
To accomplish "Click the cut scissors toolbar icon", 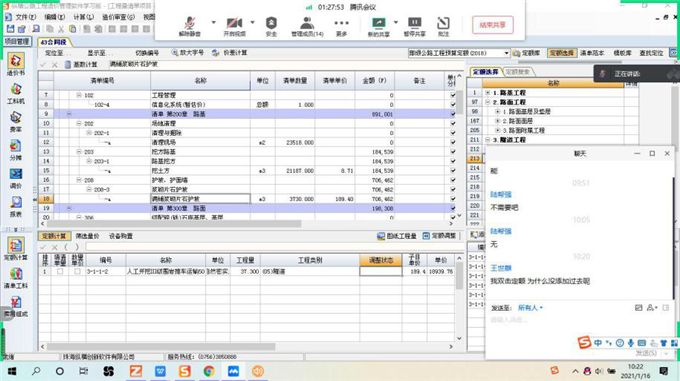I will tap(61, 29).
